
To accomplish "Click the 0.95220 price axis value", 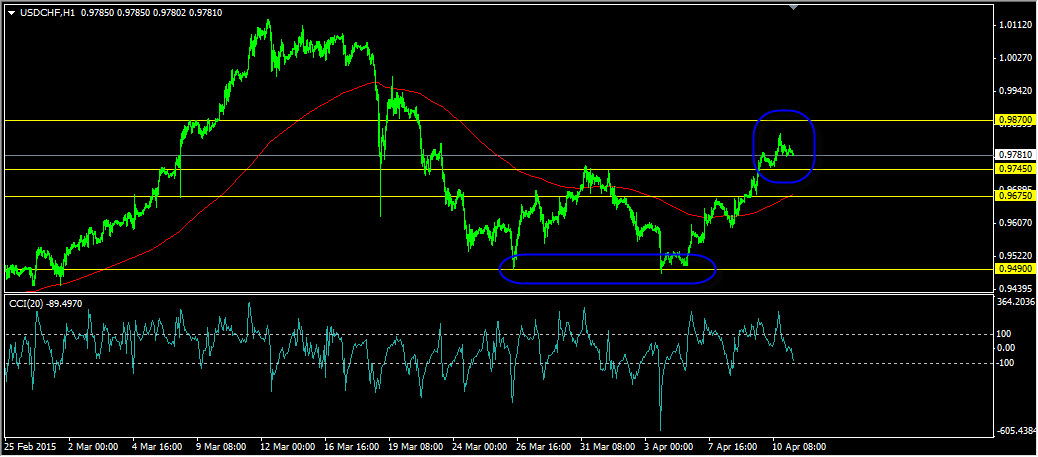I will pos(1017,256).
